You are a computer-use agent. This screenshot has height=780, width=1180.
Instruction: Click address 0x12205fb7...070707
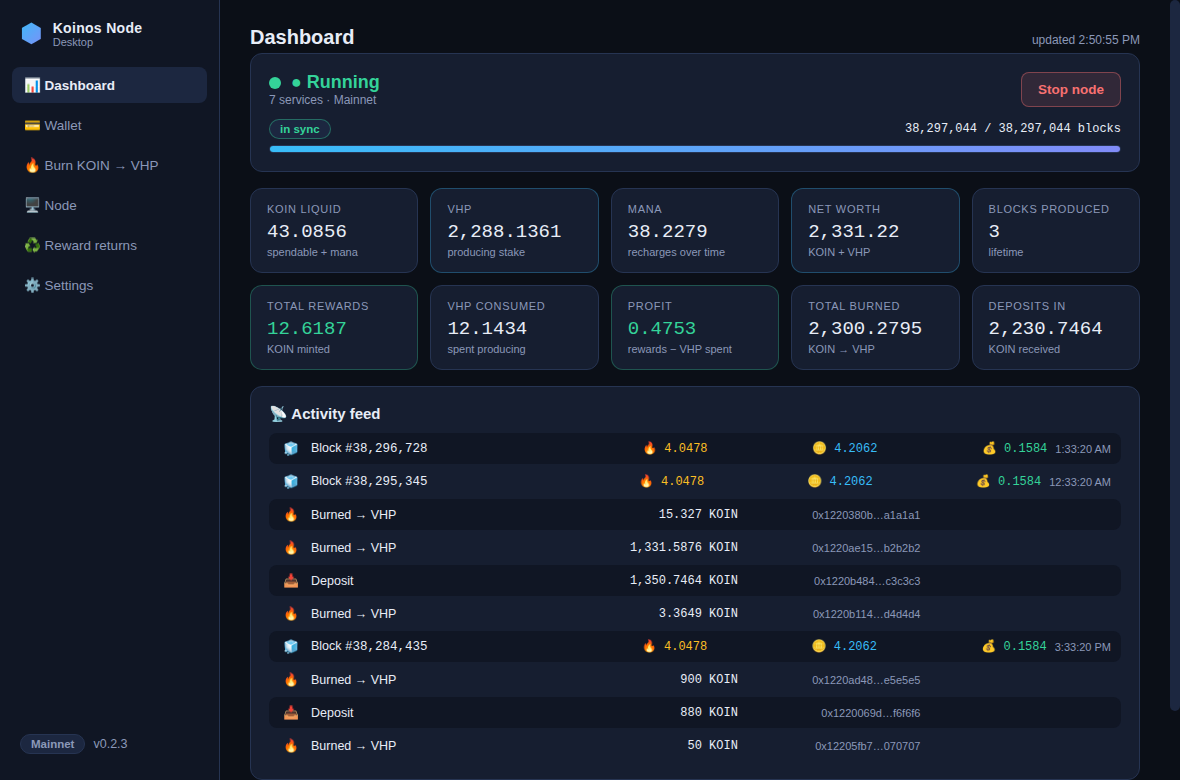(x=868, y=746)
